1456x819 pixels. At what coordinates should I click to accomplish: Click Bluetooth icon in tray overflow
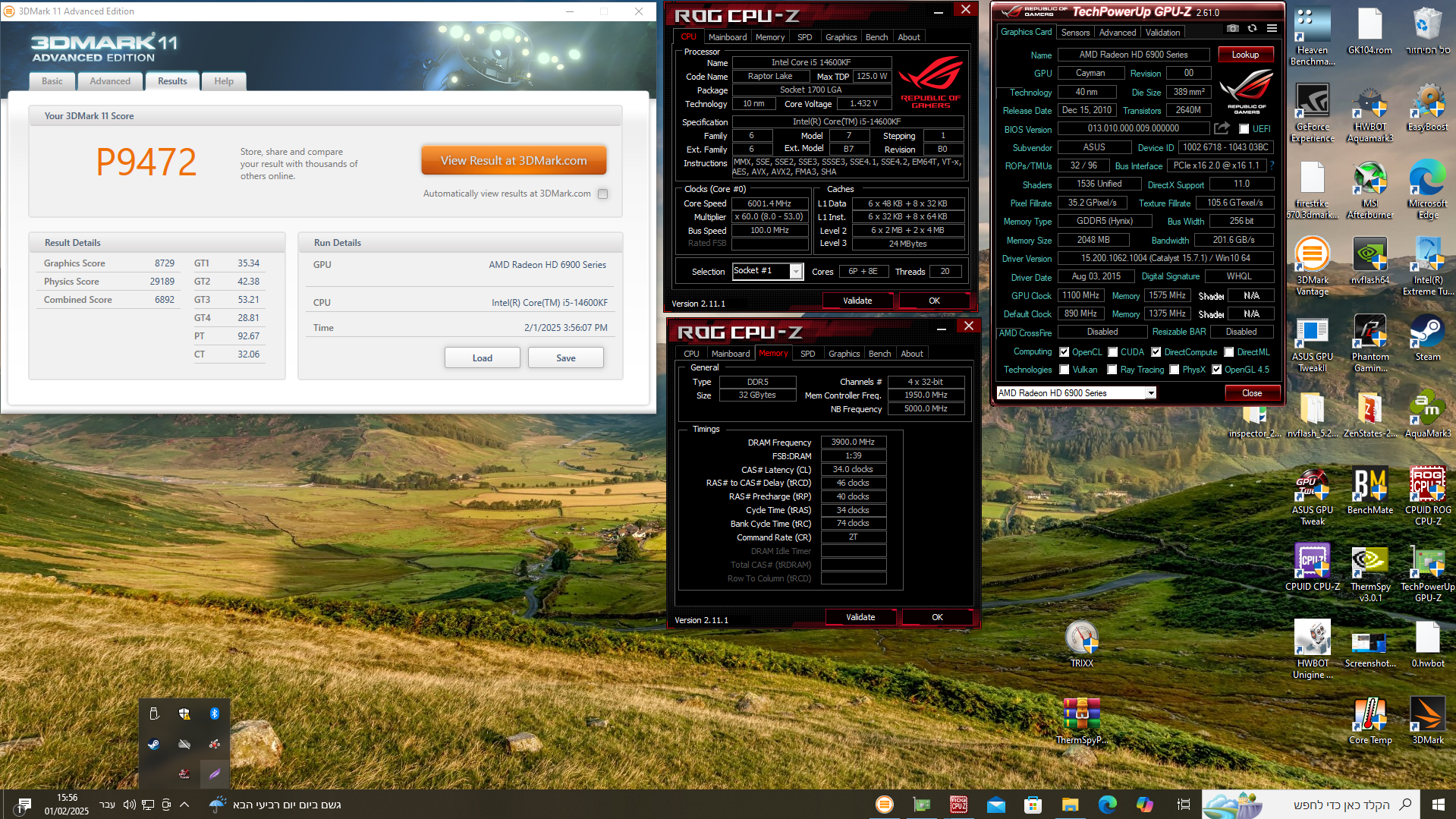[x=215, y=713]
